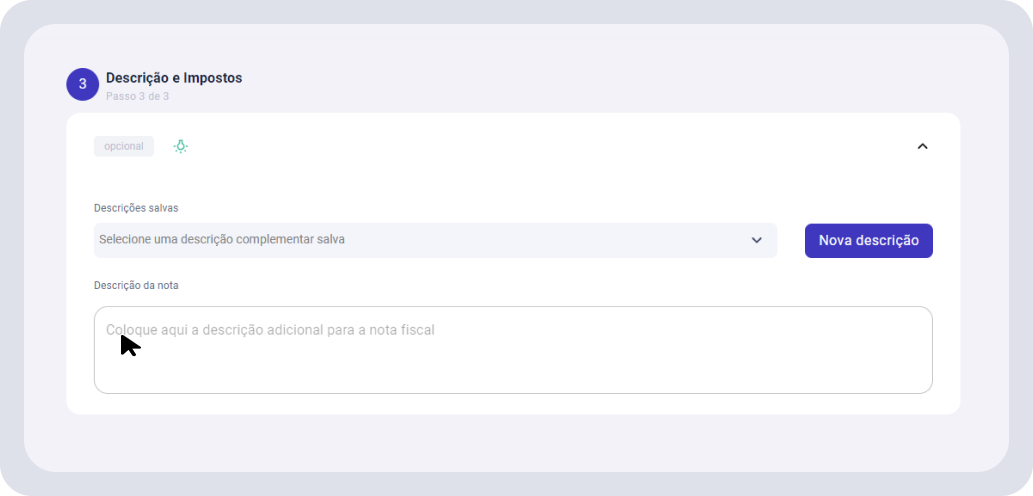
Task: Select the 'Selecione uma descrição complementar salva' combo box
Action: click(x=435, y=240)
